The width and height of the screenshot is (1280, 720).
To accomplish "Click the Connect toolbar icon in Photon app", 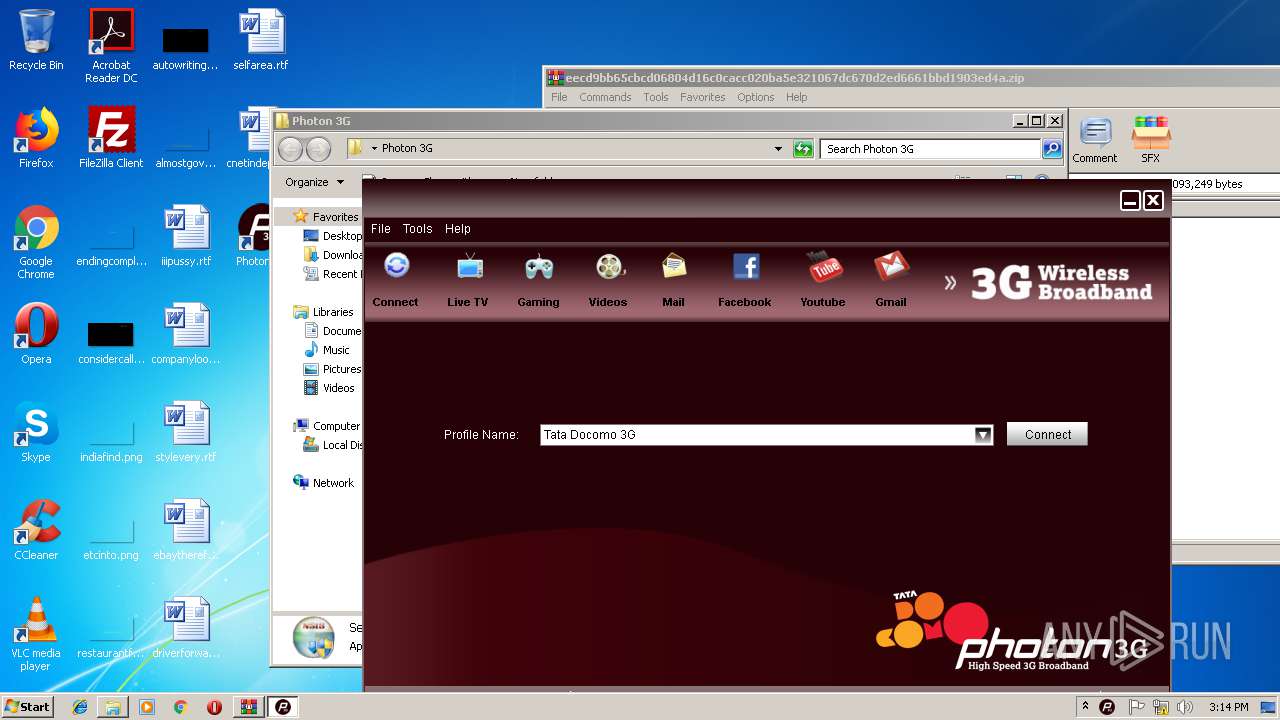I will pyautogui.click(x=396, y=280).
